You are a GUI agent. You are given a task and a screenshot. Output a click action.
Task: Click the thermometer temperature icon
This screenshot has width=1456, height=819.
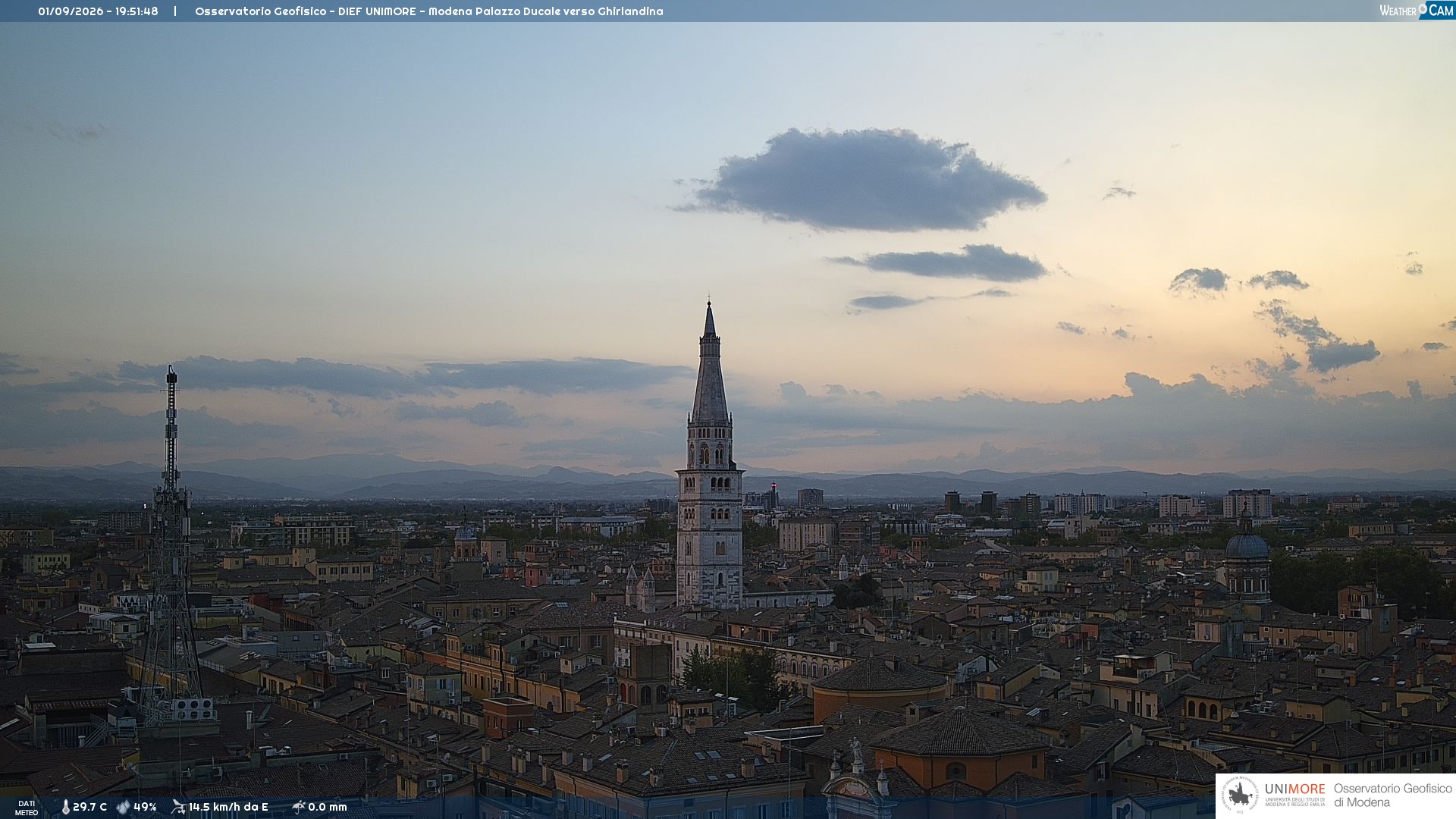pos(65,808)
